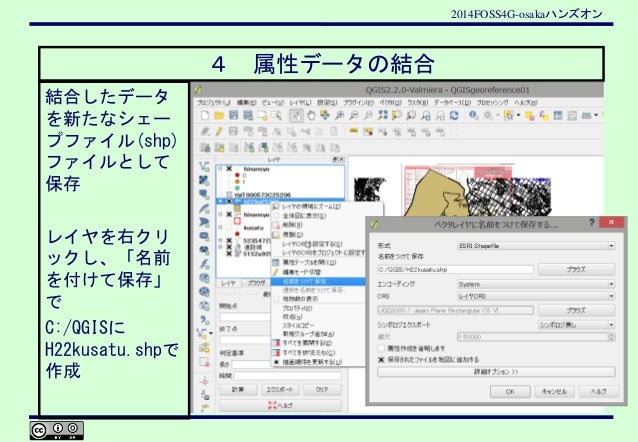Click the Add Raster Layer sidebar icon
The height and width of the screenshot is (442, 638).
(x=204, y=180)
